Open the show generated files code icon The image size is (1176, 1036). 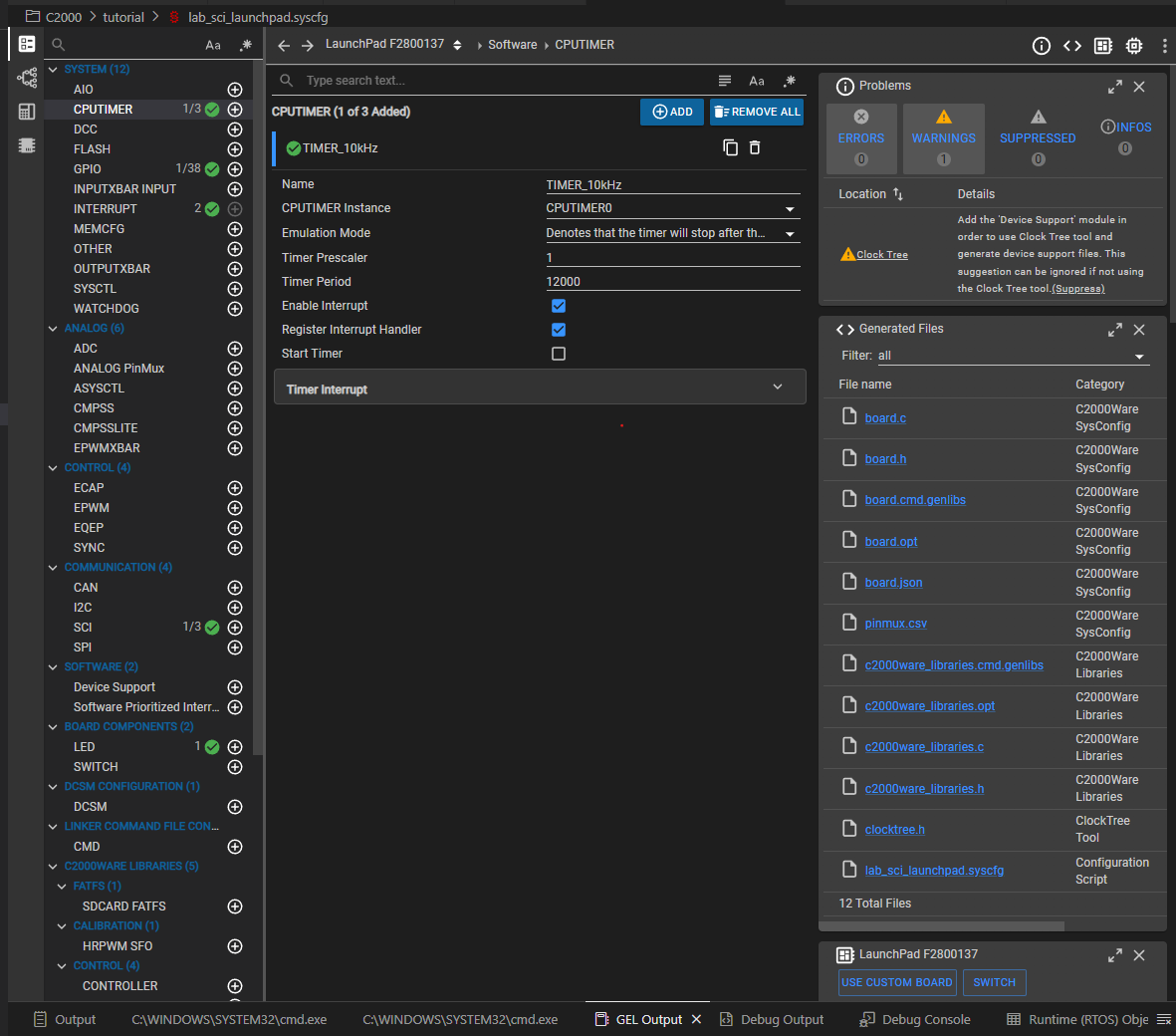pos(1072,46)
